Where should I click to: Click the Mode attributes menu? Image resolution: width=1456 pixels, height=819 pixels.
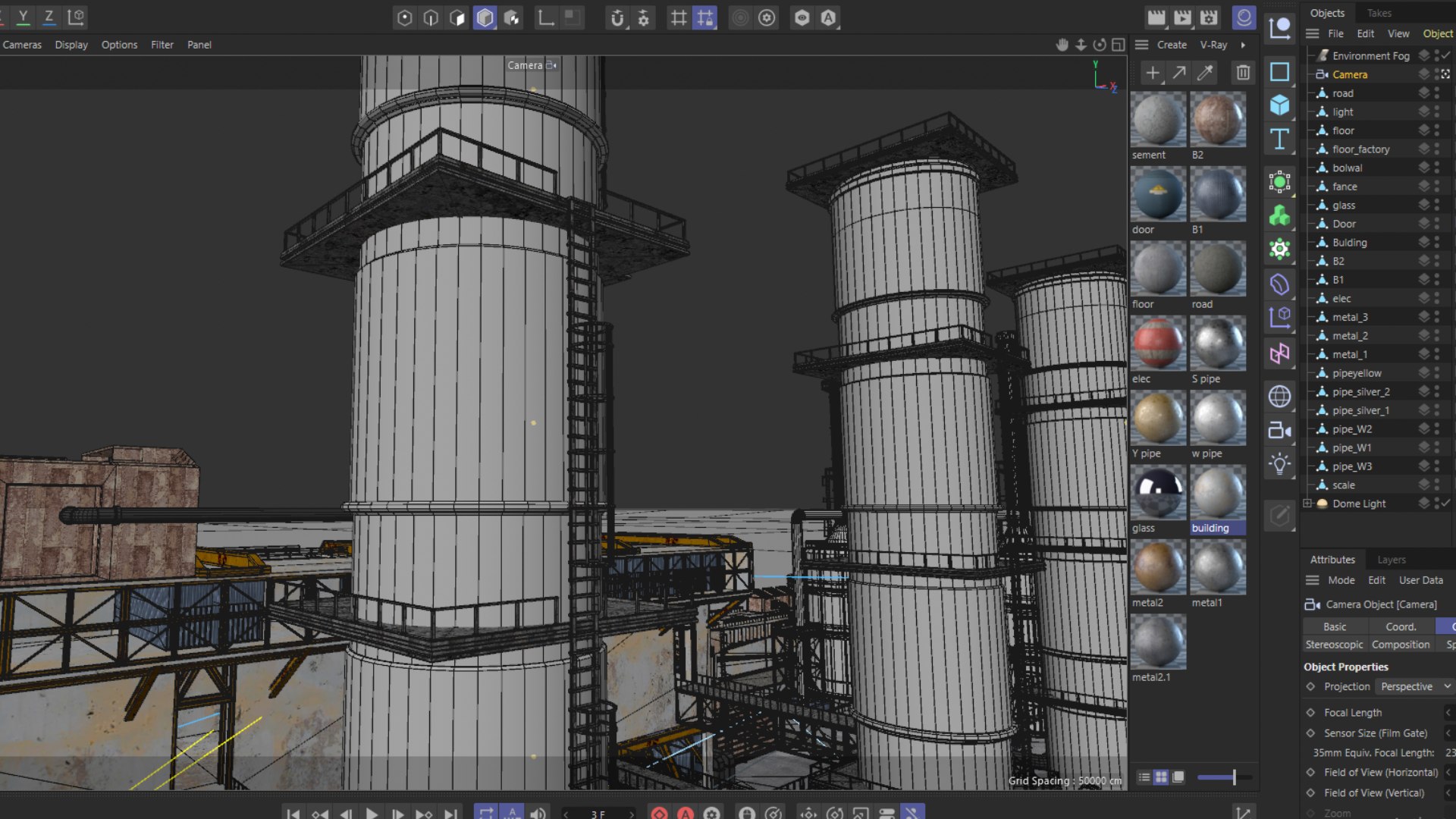tap(1341, 580)
